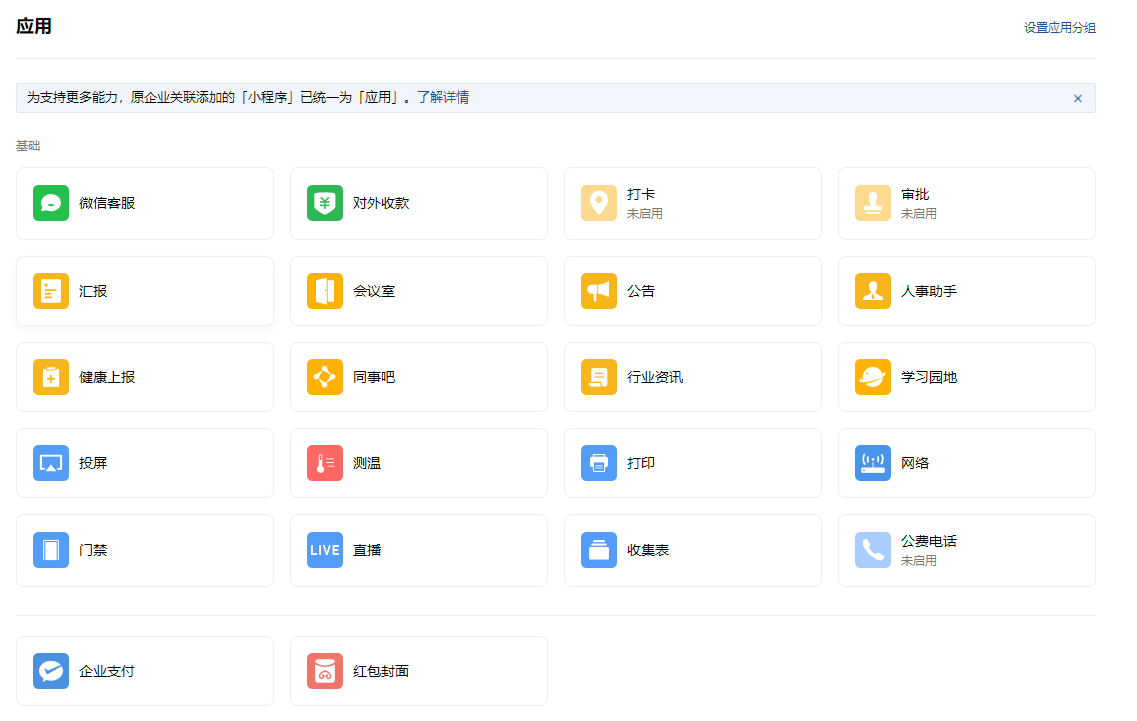Click 未启用 status under 公费电话
Screen dimensions: 1137x721
(x=919, y=561)
